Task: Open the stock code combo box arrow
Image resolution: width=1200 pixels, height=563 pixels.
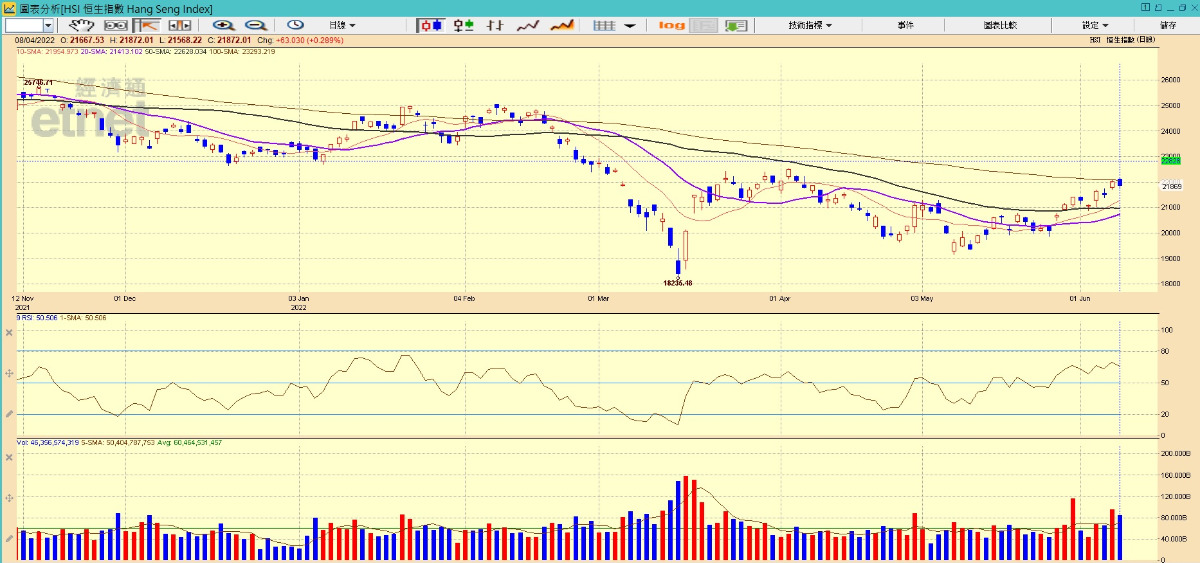Action: click(49, 24)
